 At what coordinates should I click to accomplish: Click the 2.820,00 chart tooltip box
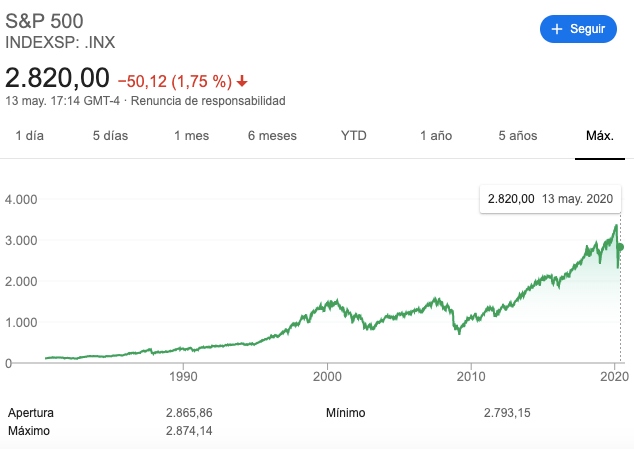tap(550, 199)
